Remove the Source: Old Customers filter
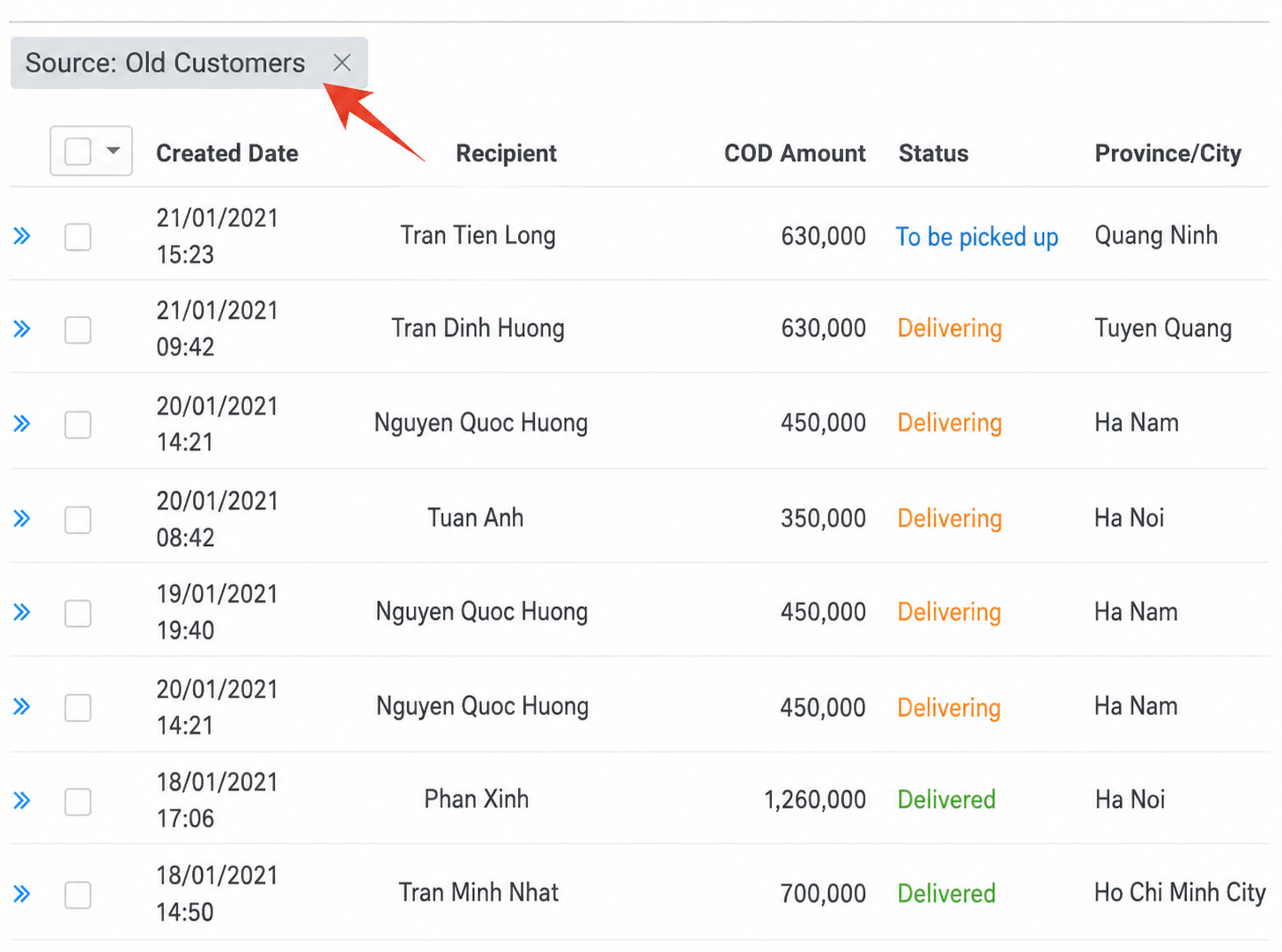This screenshot has height=952, width=1282. pyautogui.click(x=342, y=63)
